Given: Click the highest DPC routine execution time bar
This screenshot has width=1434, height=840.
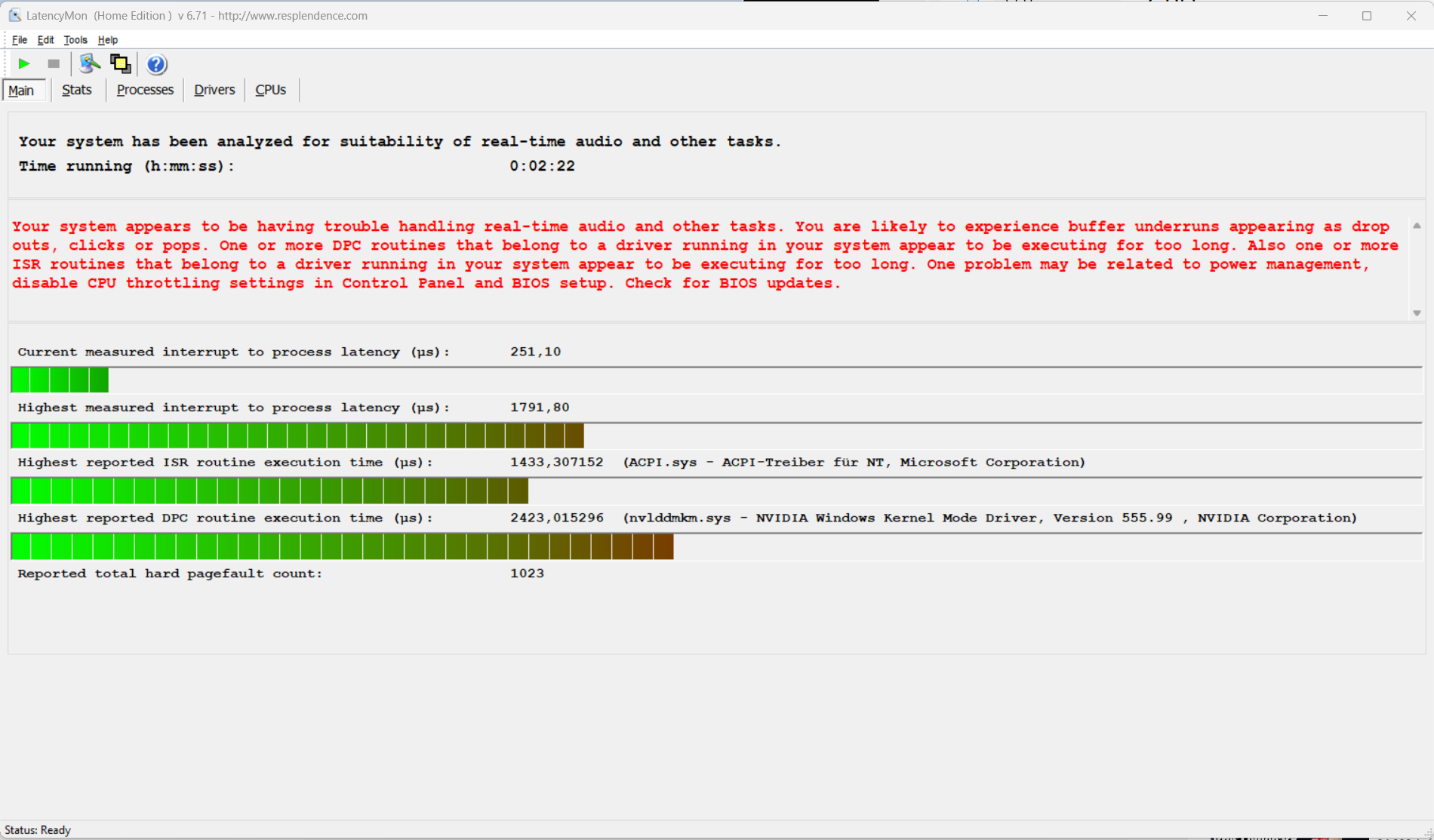Looking at the screenshot, I should 342,546.
